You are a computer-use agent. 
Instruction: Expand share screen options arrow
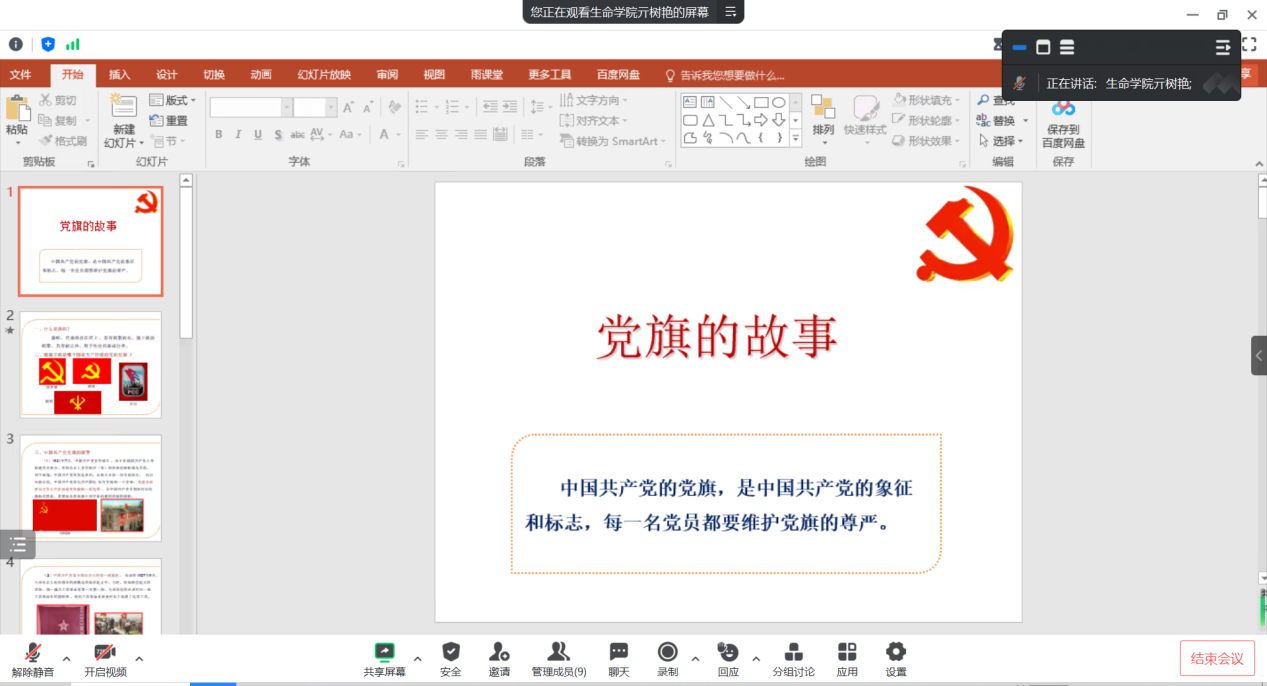pos(418,658)
